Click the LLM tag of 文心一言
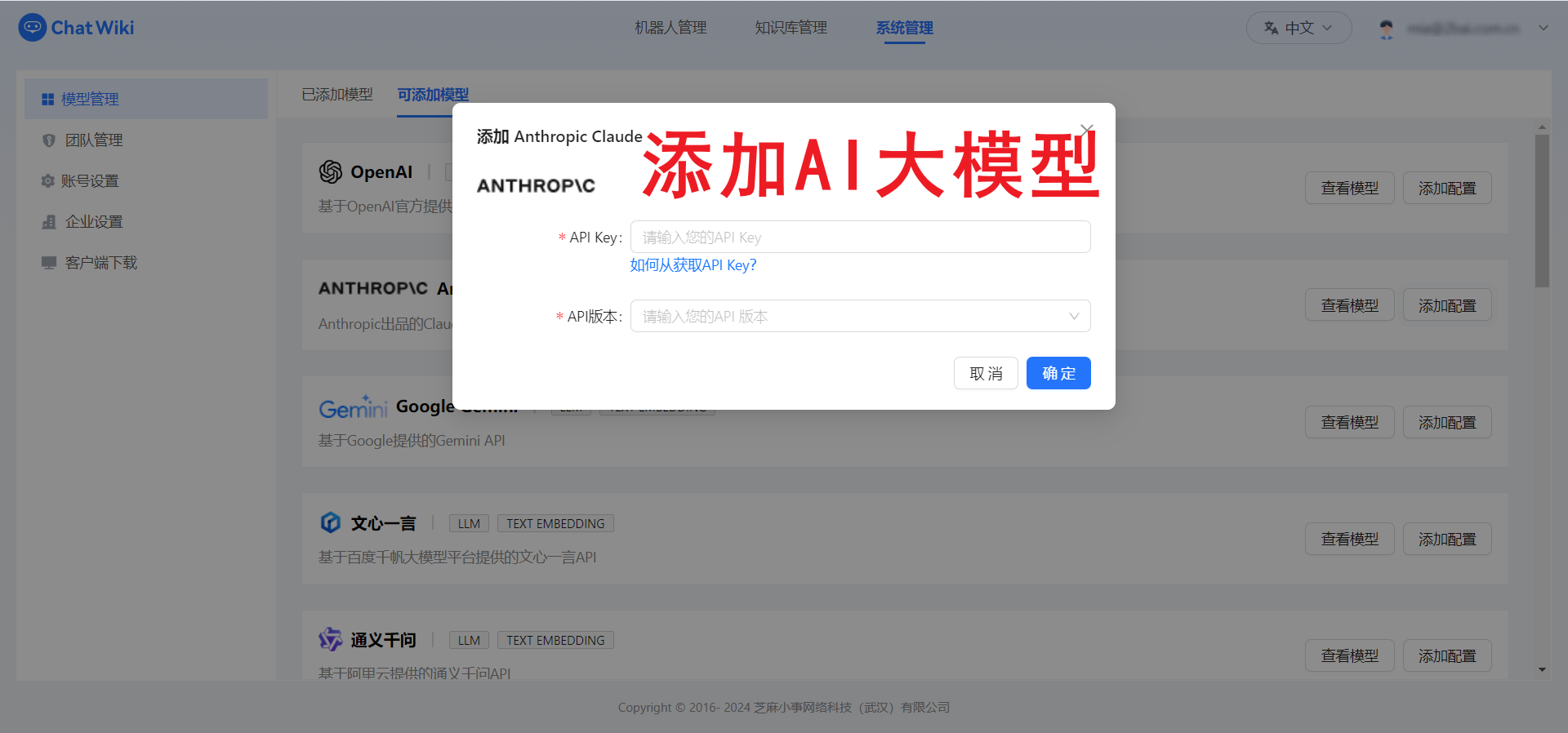Viewport: 1568px width, 733px height. pos(469,523)
